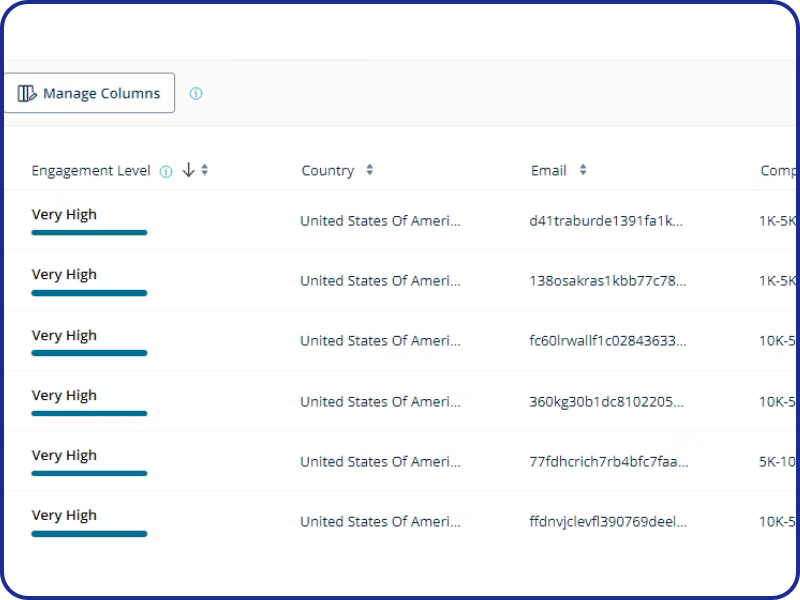The height and width of the screenshot is (600, 800).
Task: Click Very High in the 360kg30b row
Action: [x=64, y=395]
